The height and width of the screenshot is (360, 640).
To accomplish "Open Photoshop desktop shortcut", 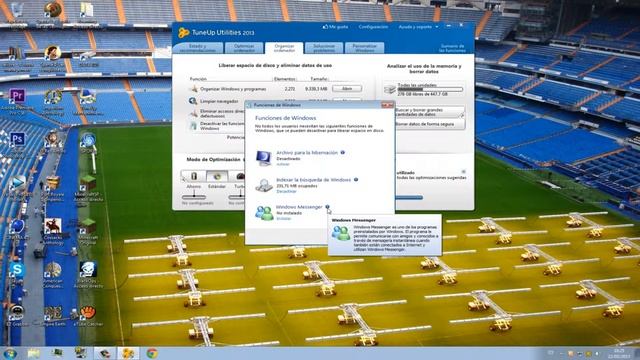I will point(17,140).
